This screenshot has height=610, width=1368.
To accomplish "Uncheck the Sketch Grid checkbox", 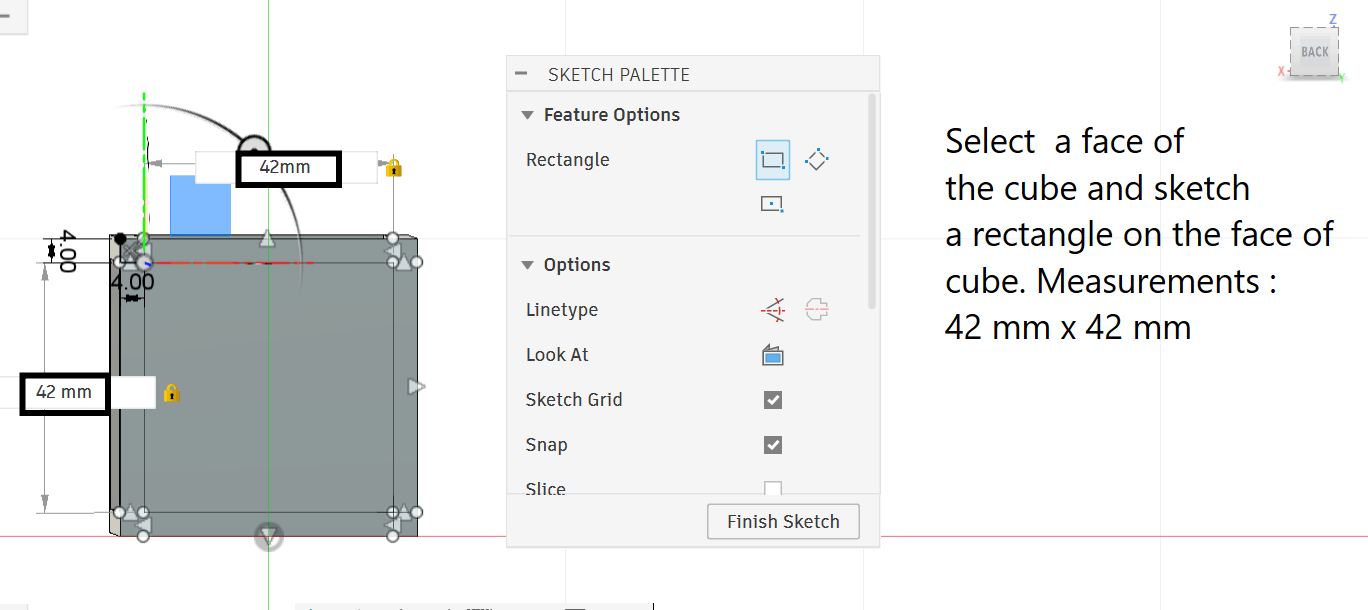I will (773, 400).
